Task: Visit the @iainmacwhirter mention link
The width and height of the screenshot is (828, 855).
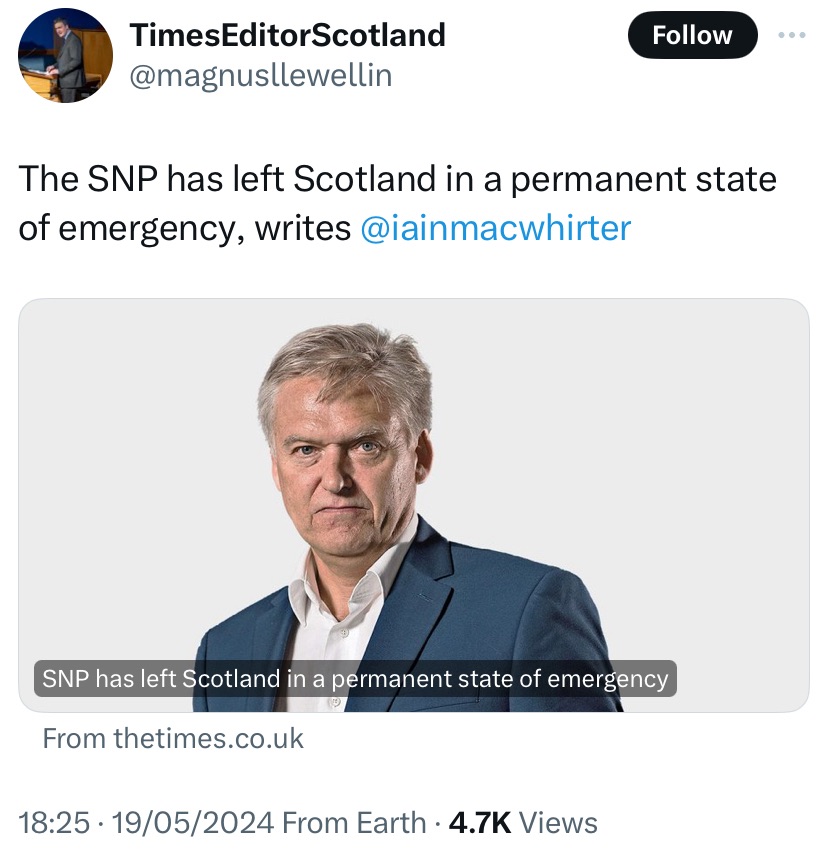Action: tap(495, 228)
